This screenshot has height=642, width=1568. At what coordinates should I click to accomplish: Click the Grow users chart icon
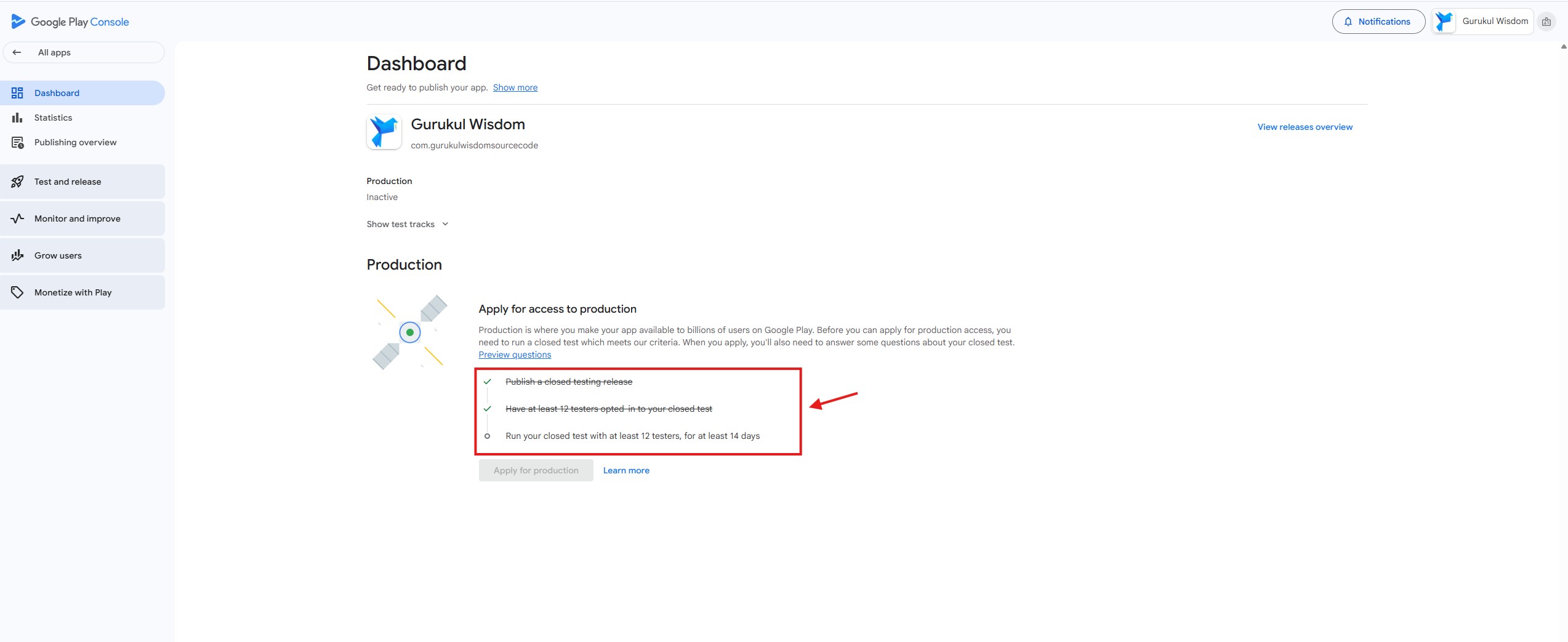click(17, 255)
